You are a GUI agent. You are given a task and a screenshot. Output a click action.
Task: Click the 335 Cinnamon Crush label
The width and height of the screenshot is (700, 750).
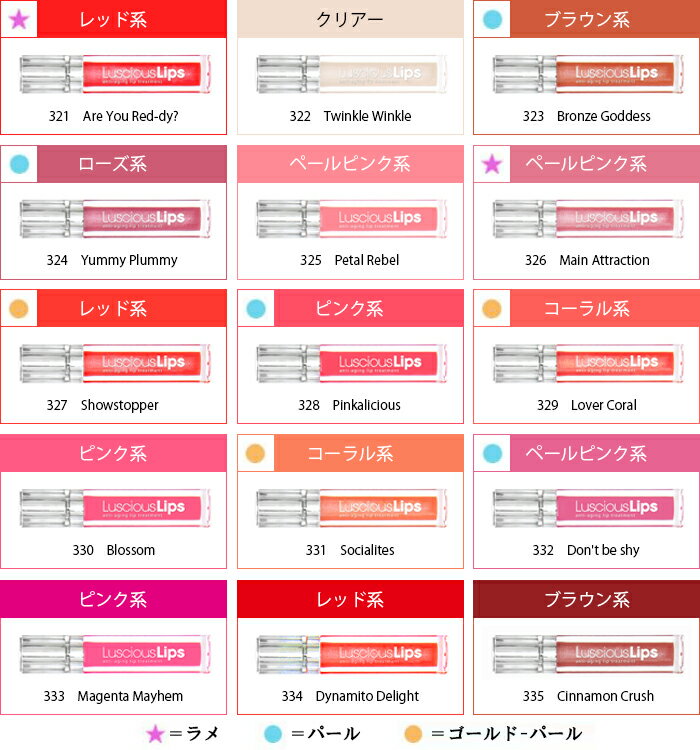587,696
